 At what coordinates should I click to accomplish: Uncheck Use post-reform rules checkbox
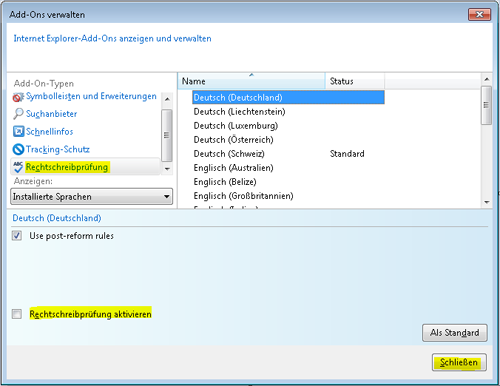click(17, 236)
